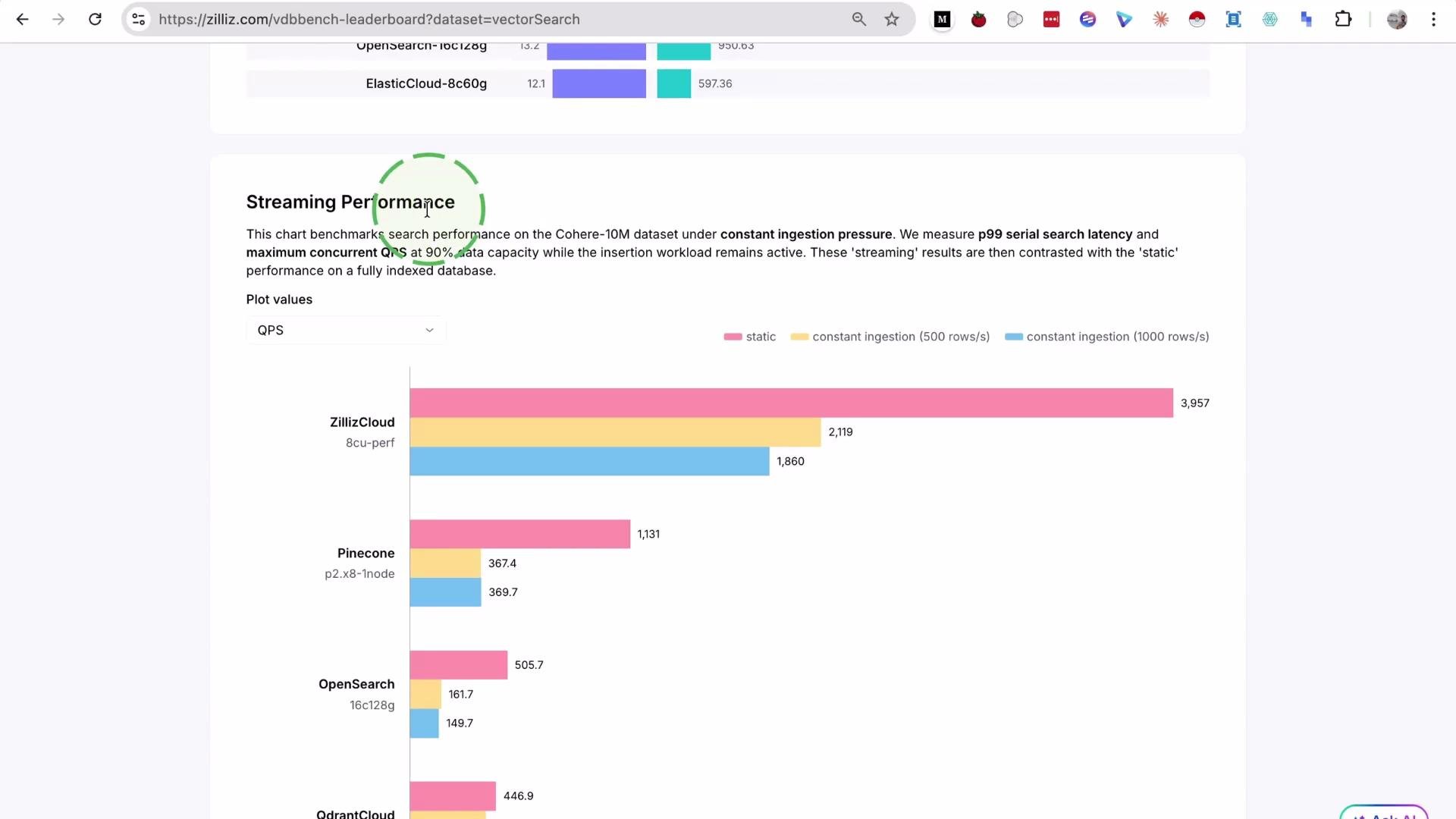Click the orange starburst extension icon
The width and height of the screenshot is (1456, 819).
[x=1160, y=20]
